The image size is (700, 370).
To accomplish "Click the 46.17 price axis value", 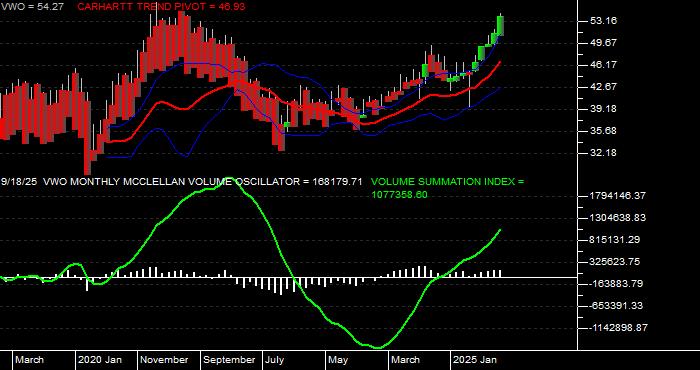I will pyautogui.click(x=603, y=65).
